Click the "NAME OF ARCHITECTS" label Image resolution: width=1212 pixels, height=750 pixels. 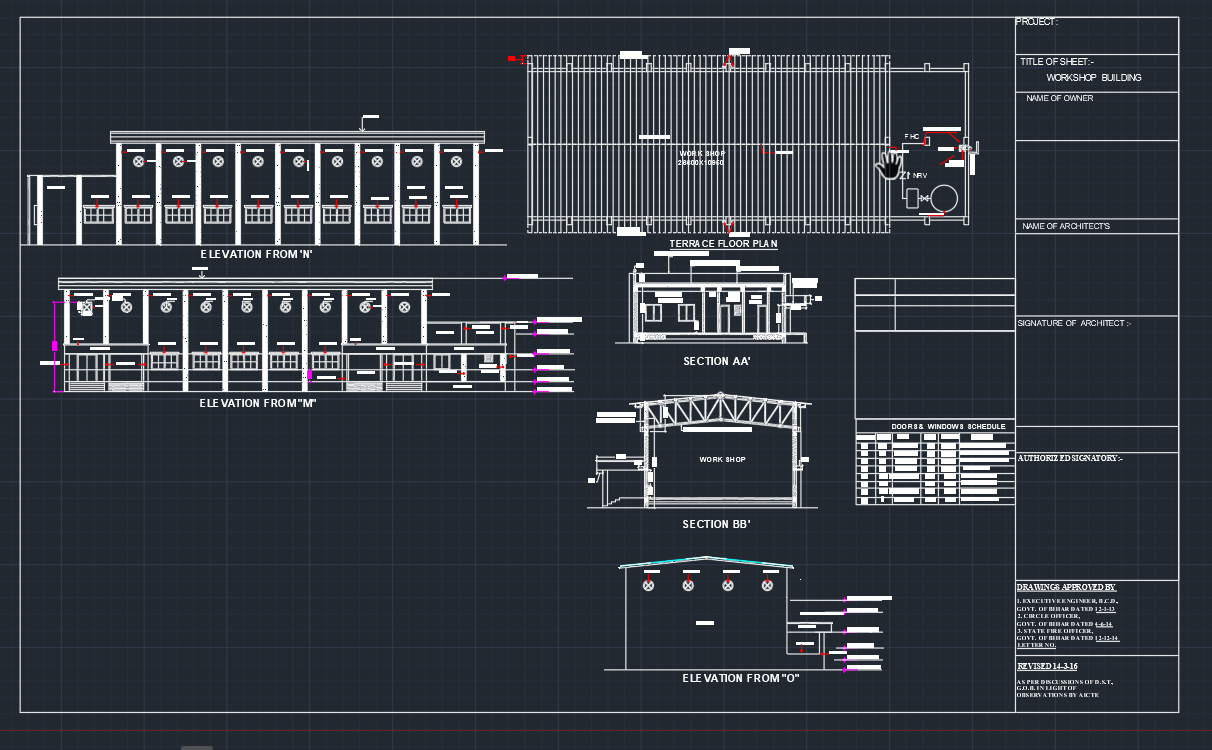[x=1066, y=226]
